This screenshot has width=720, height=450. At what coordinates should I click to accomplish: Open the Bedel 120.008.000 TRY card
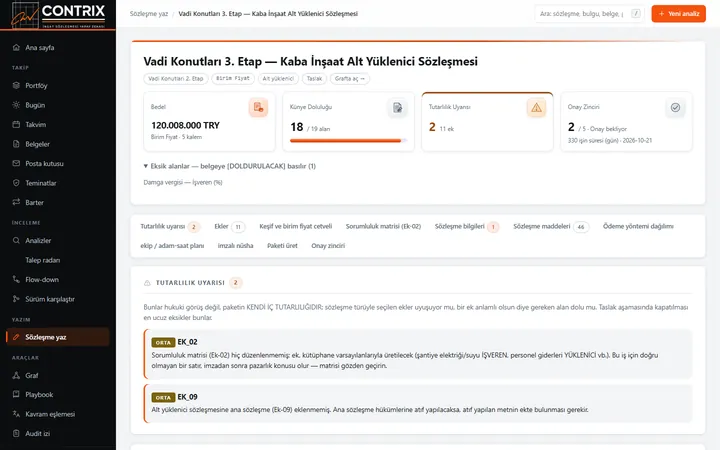pos(209,122)
